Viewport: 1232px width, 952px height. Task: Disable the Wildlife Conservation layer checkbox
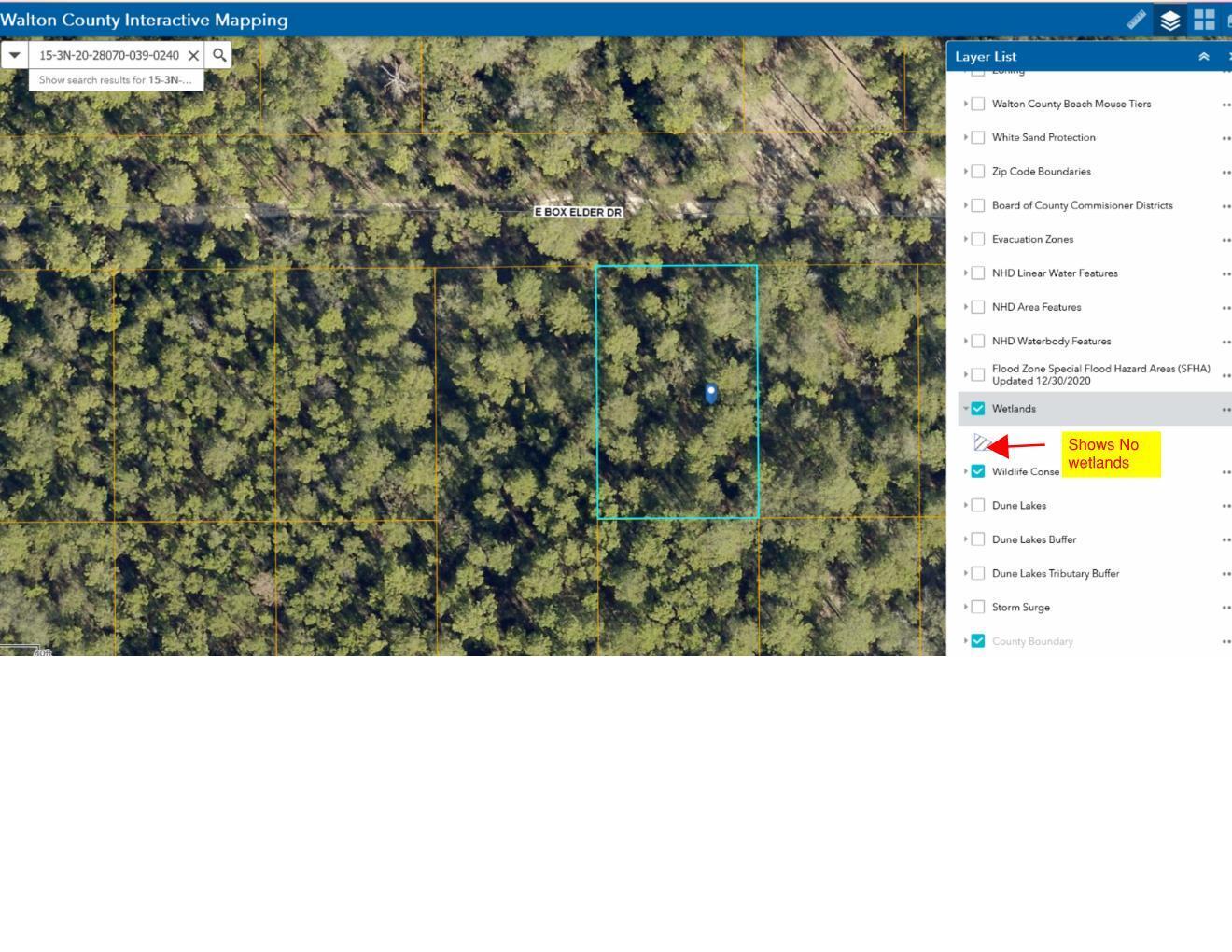click(x=977, y=470)
